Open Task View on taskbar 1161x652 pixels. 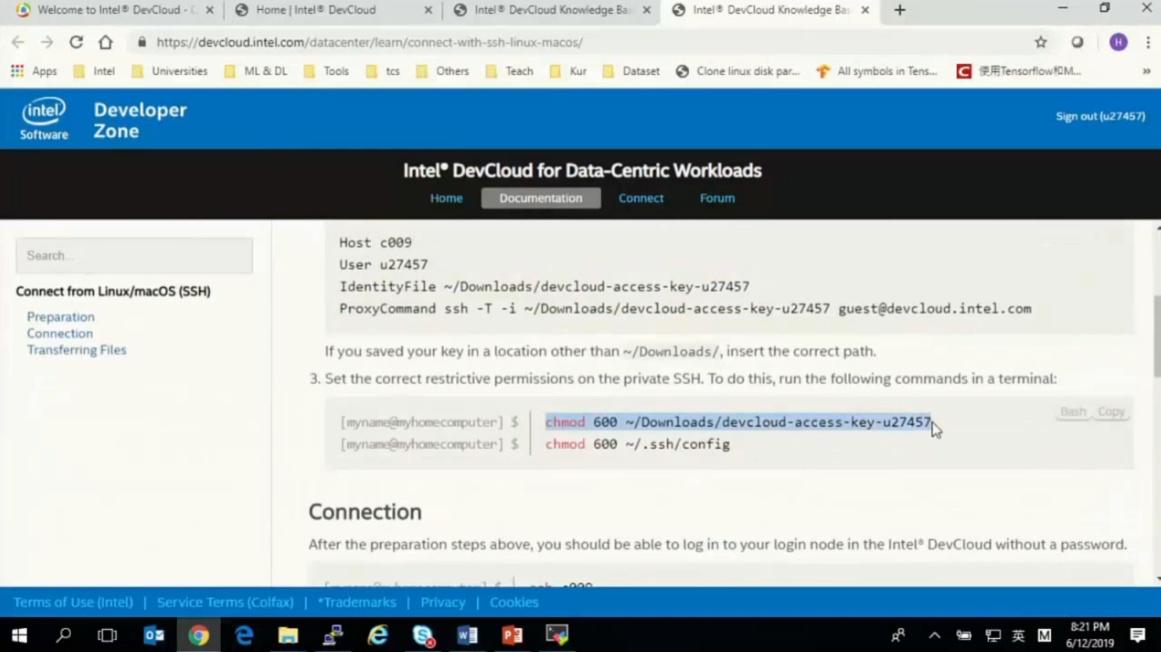[107, 635]
